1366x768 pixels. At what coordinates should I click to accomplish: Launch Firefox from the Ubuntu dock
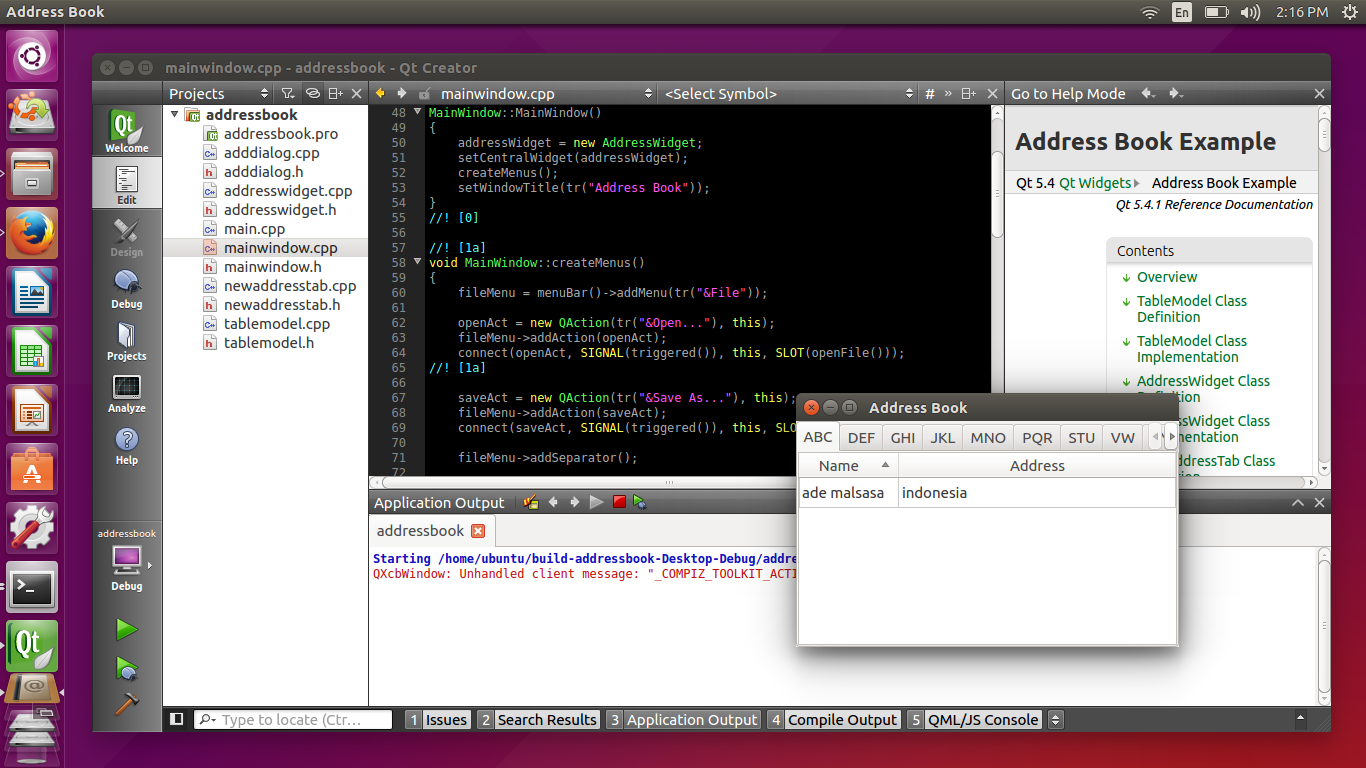click(x=31, y=233)
